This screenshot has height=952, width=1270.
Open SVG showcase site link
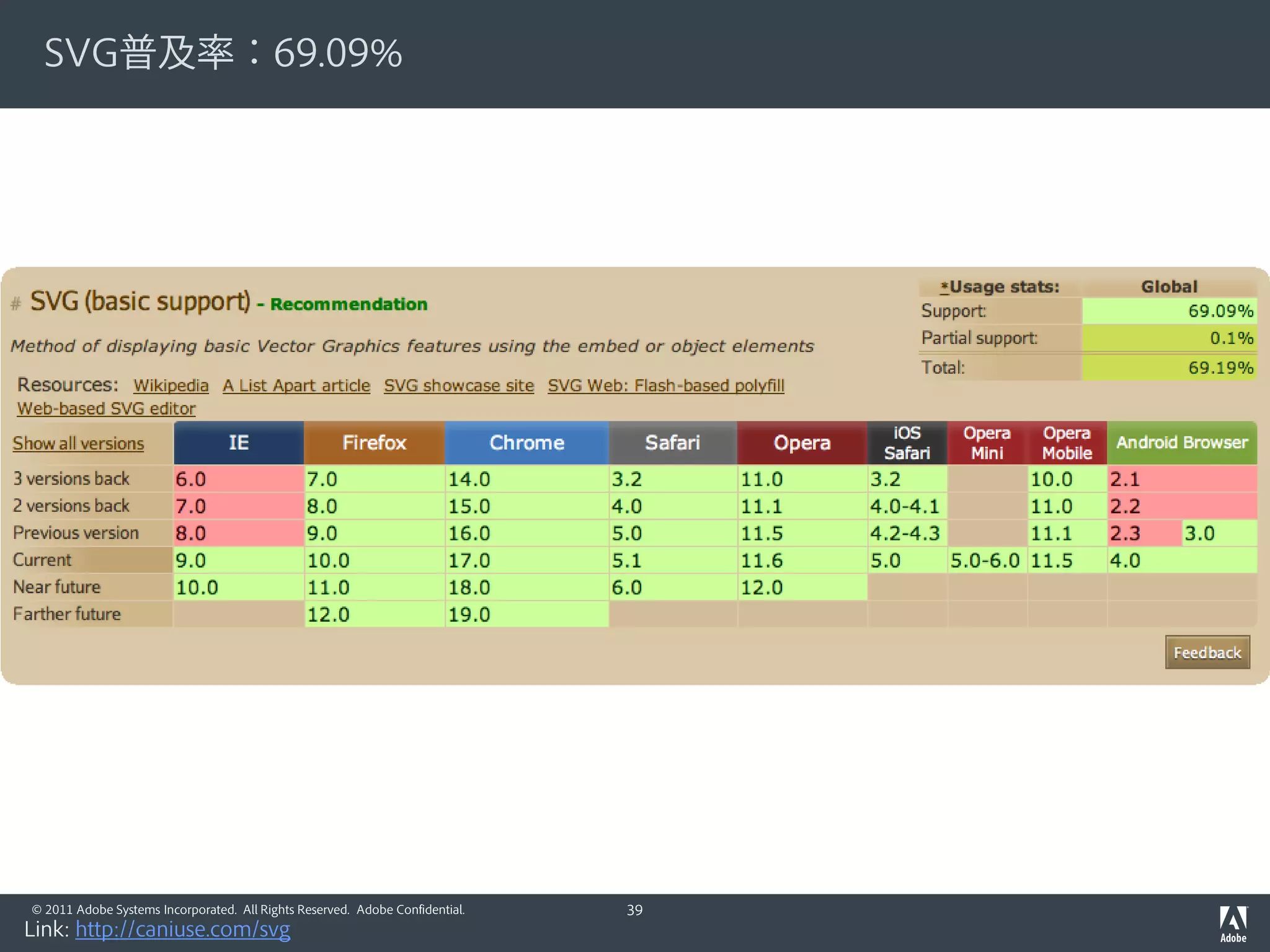(459, 386)
